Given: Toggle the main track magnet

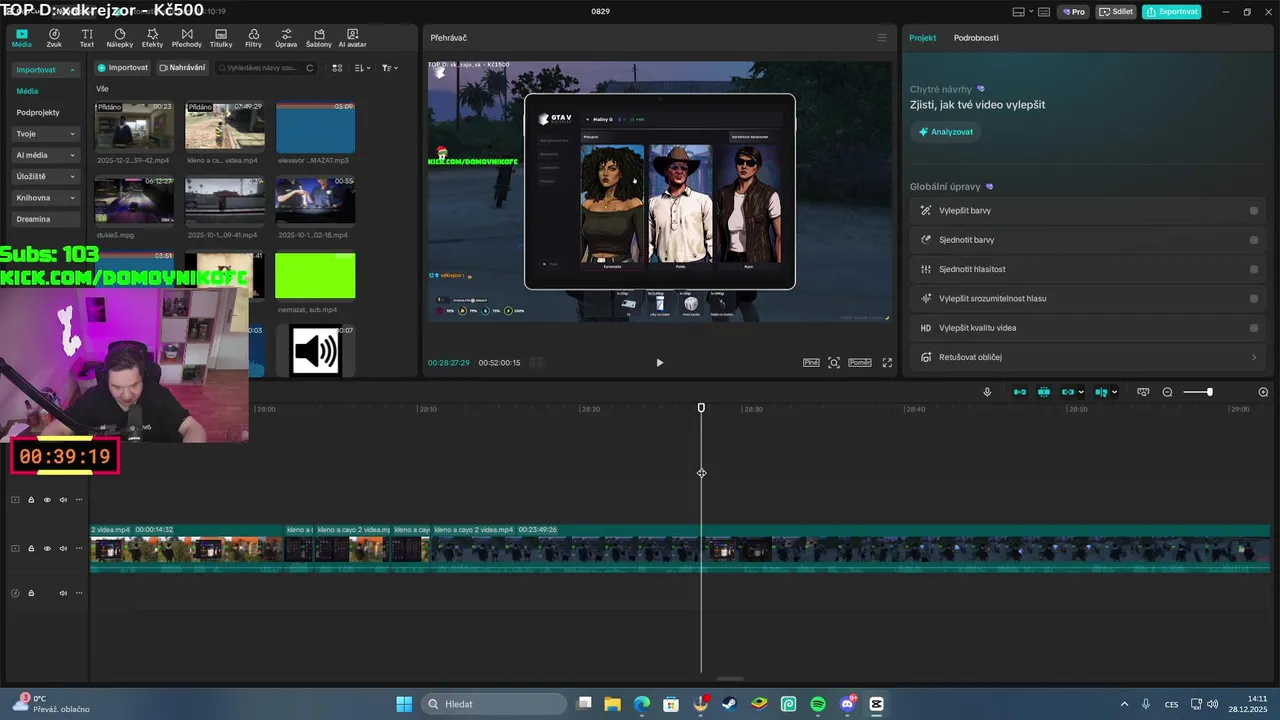Looking at the screenshot, I should (1020, 392).
